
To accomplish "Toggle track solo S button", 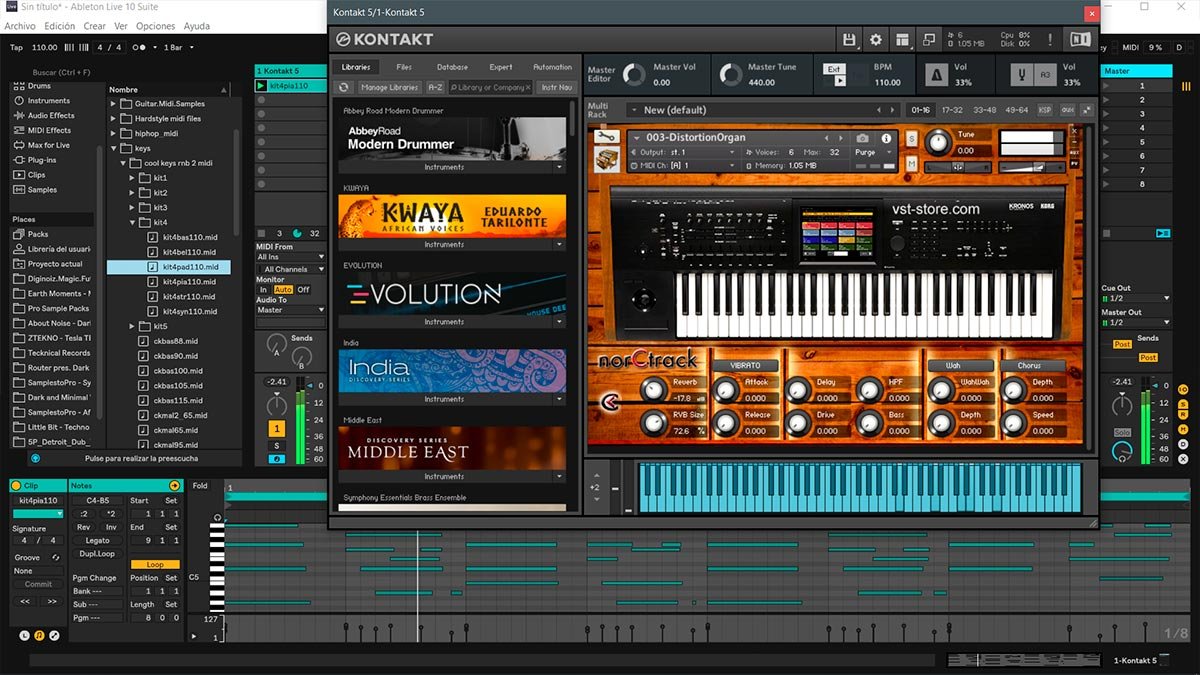I will pyautogui.click(x=277, y=446).
